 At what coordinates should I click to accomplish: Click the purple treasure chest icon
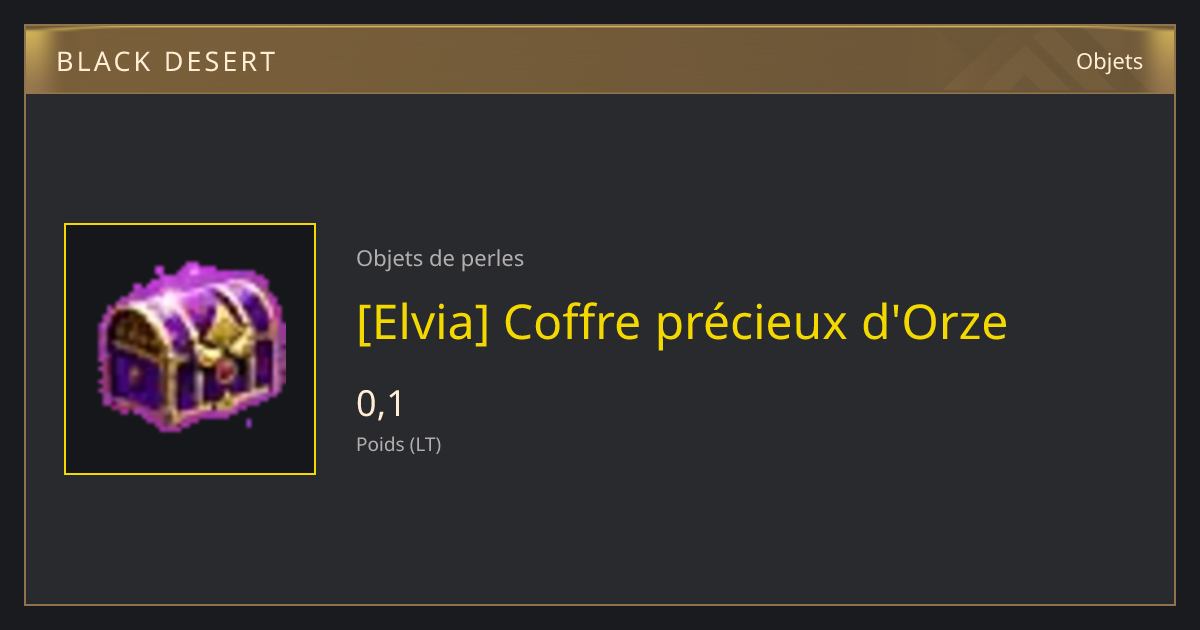point(190,347)
